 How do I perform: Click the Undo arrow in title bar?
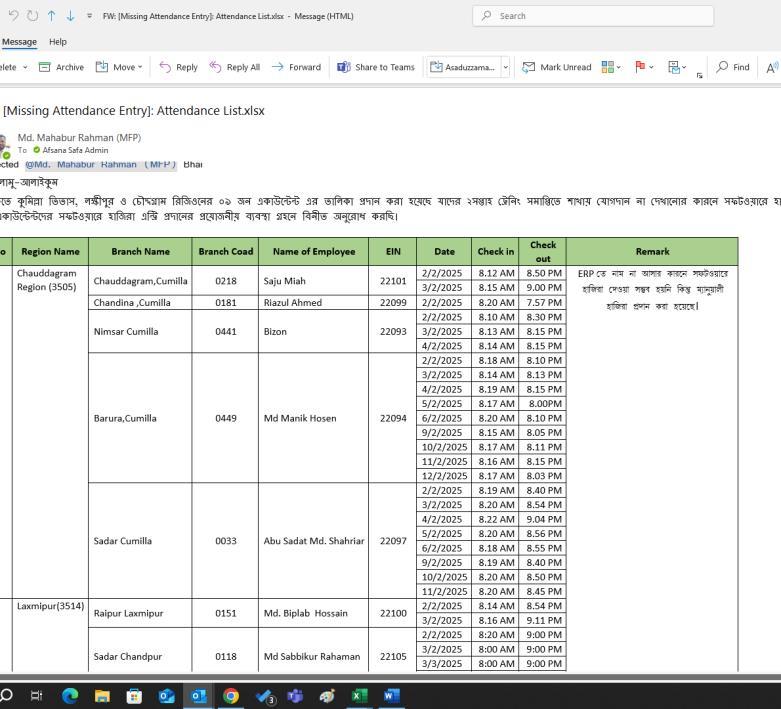(x=13, y=16)
